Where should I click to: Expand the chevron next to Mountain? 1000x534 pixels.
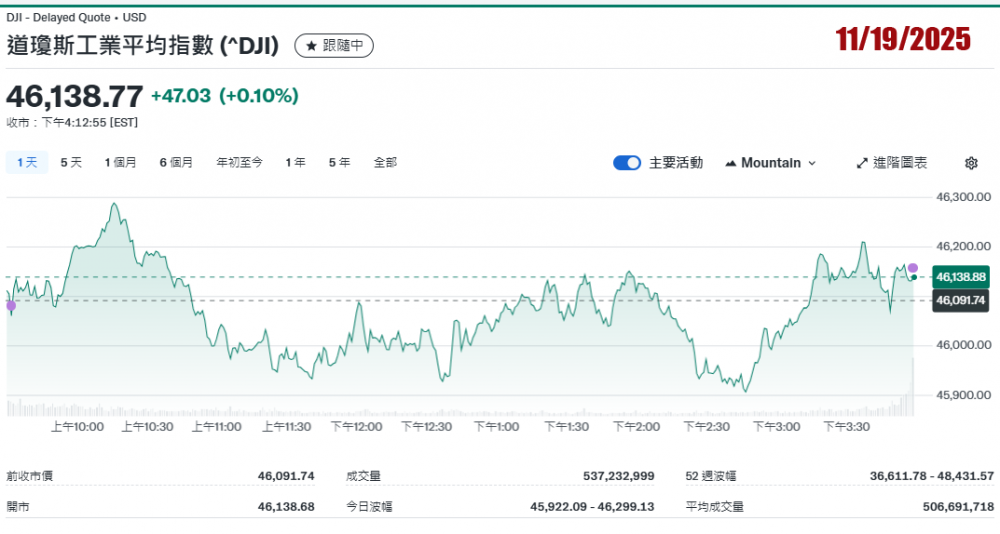click(x=812, y=163)
